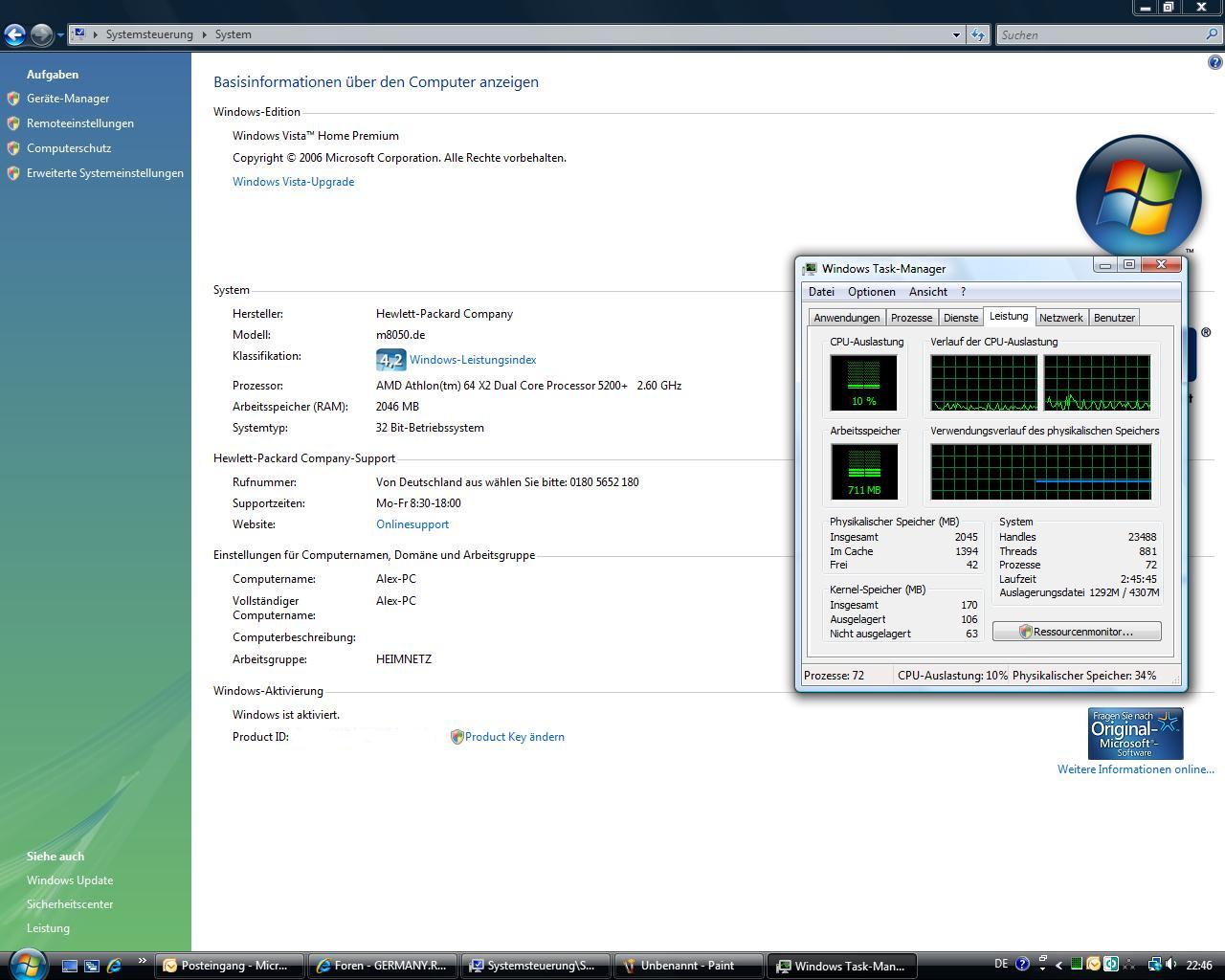
Task: Switch to the Dienste tab
Action: coord(961,318)
